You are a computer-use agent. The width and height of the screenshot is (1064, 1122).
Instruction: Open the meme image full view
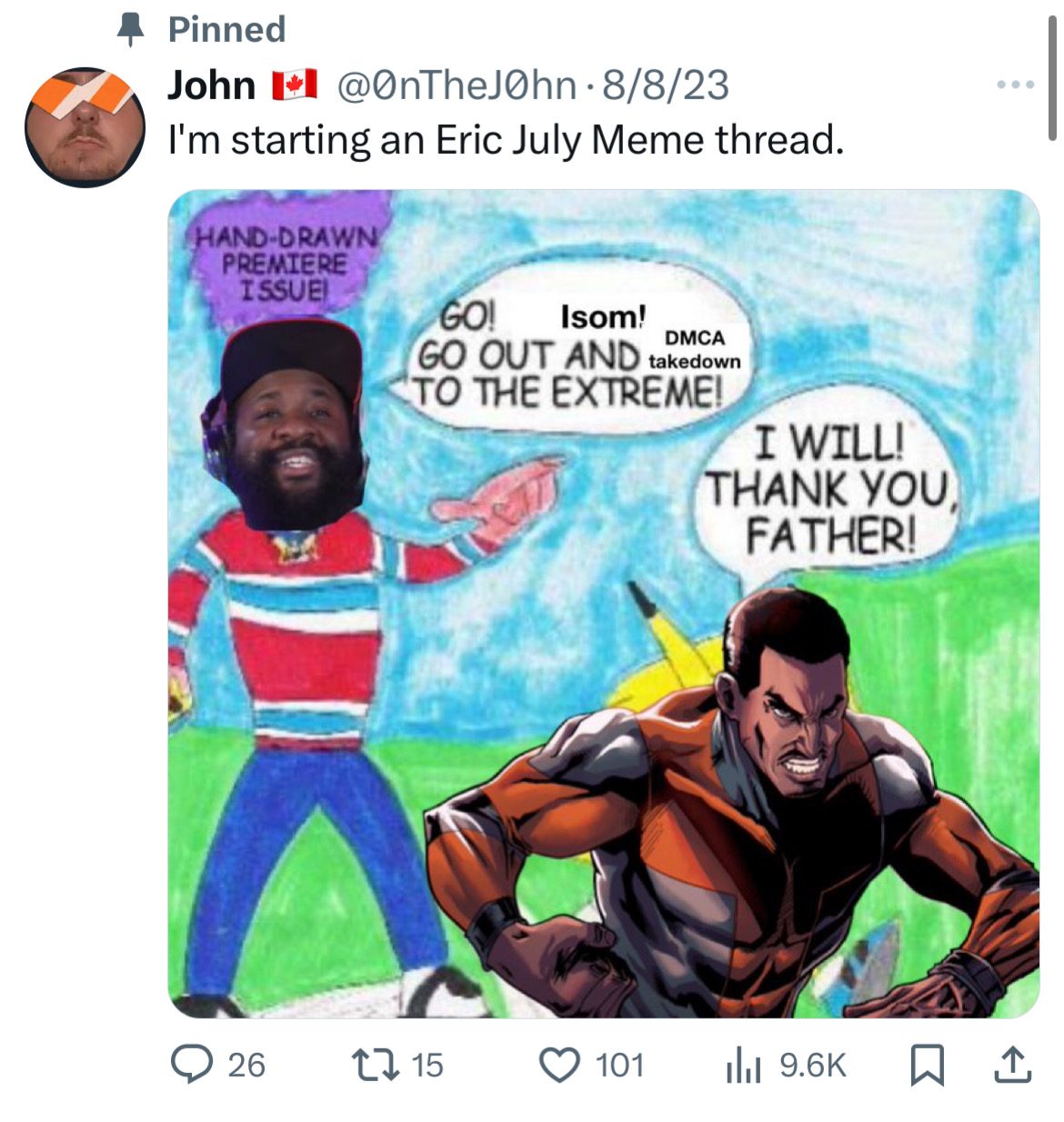point(604,604)
